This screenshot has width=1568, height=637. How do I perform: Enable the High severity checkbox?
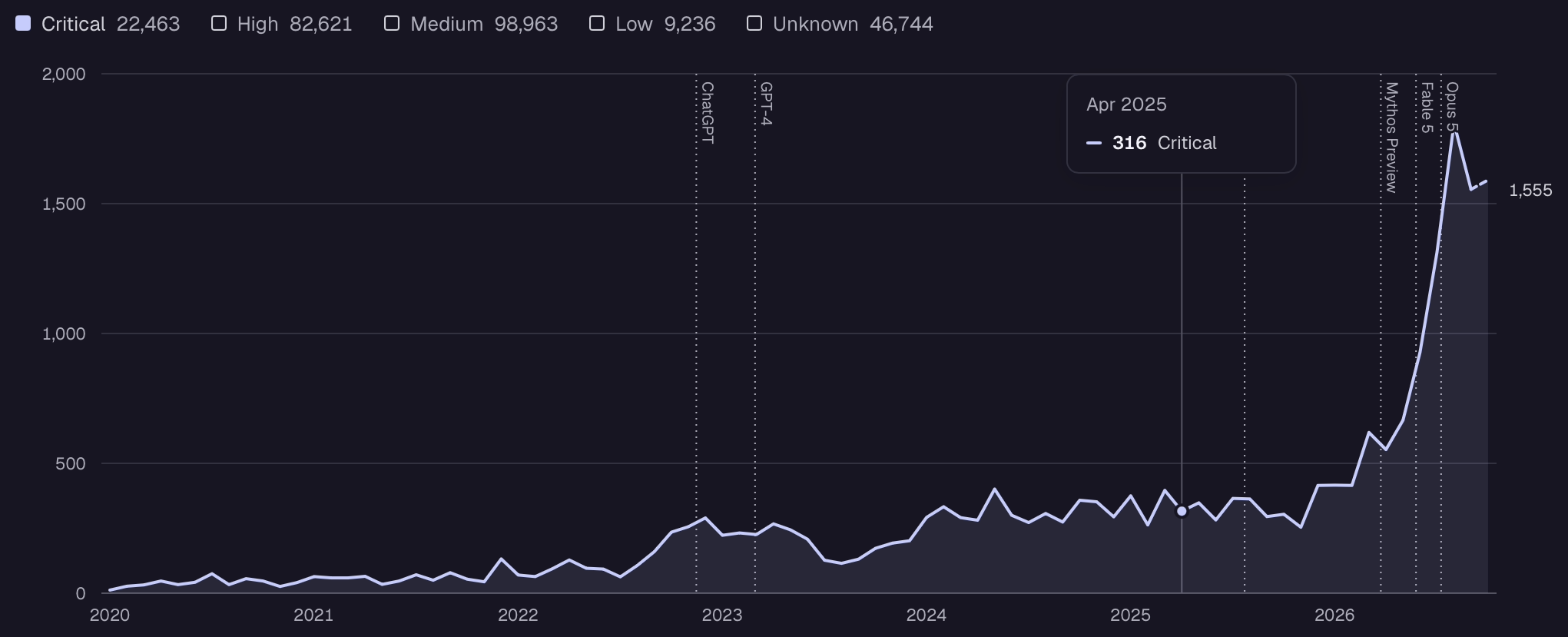pyautogui.click(x=219, y=24)
